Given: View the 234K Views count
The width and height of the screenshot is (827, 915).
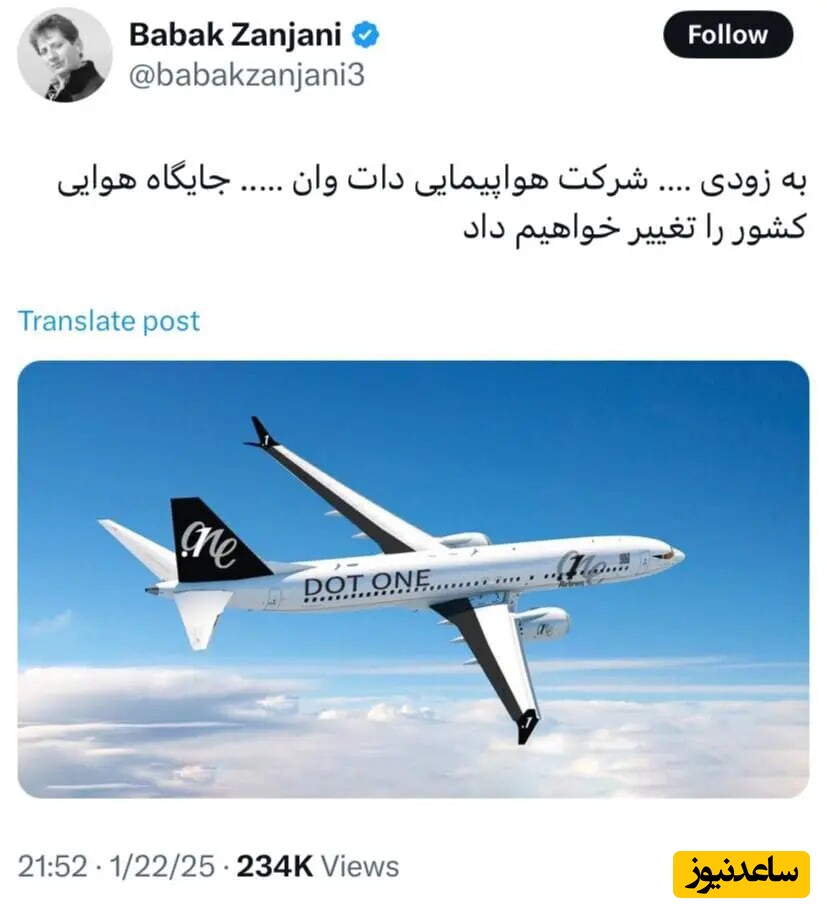Looking at the screenshot, I should 317,867.
